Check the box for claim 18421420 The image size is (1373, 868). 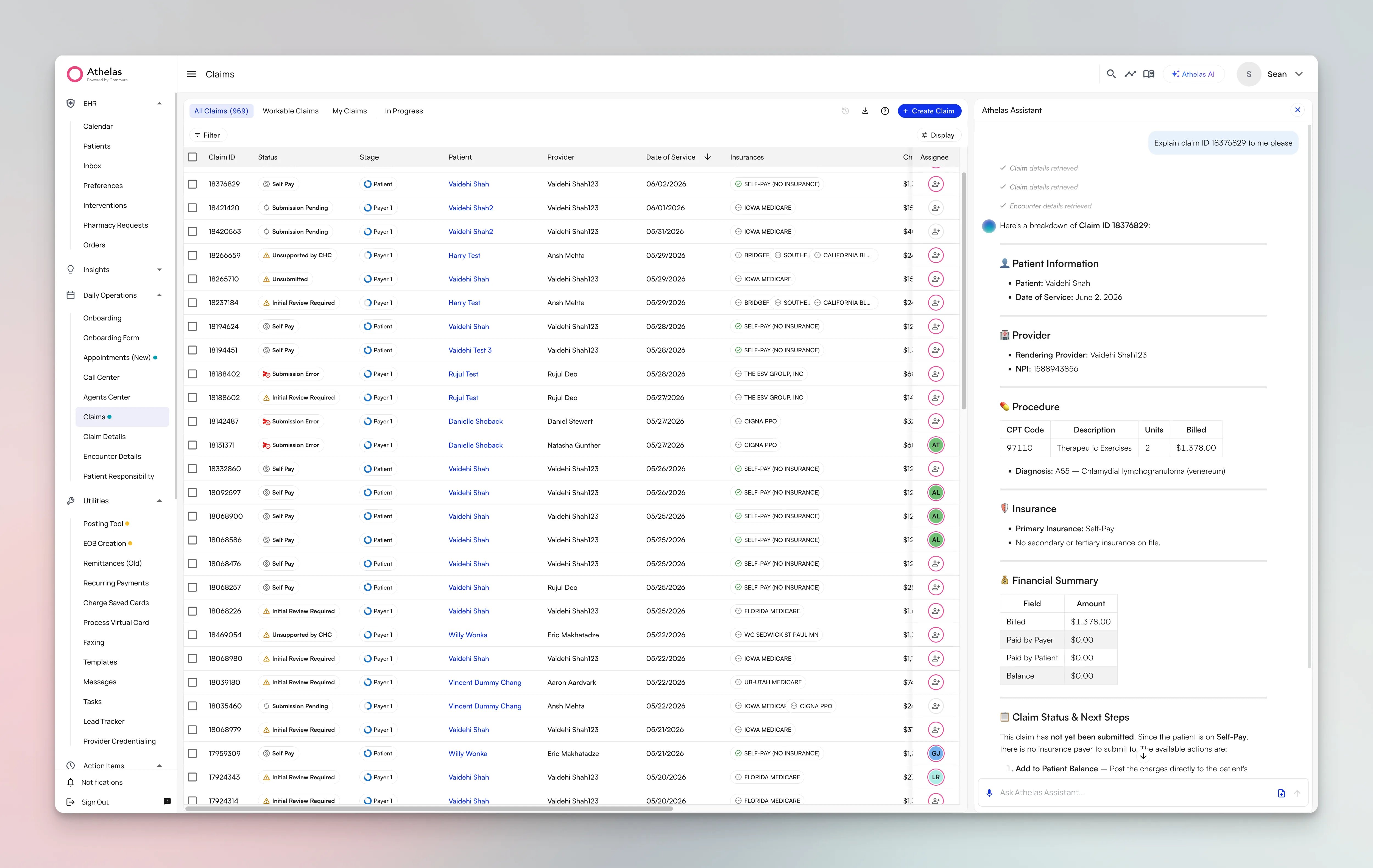192,208
